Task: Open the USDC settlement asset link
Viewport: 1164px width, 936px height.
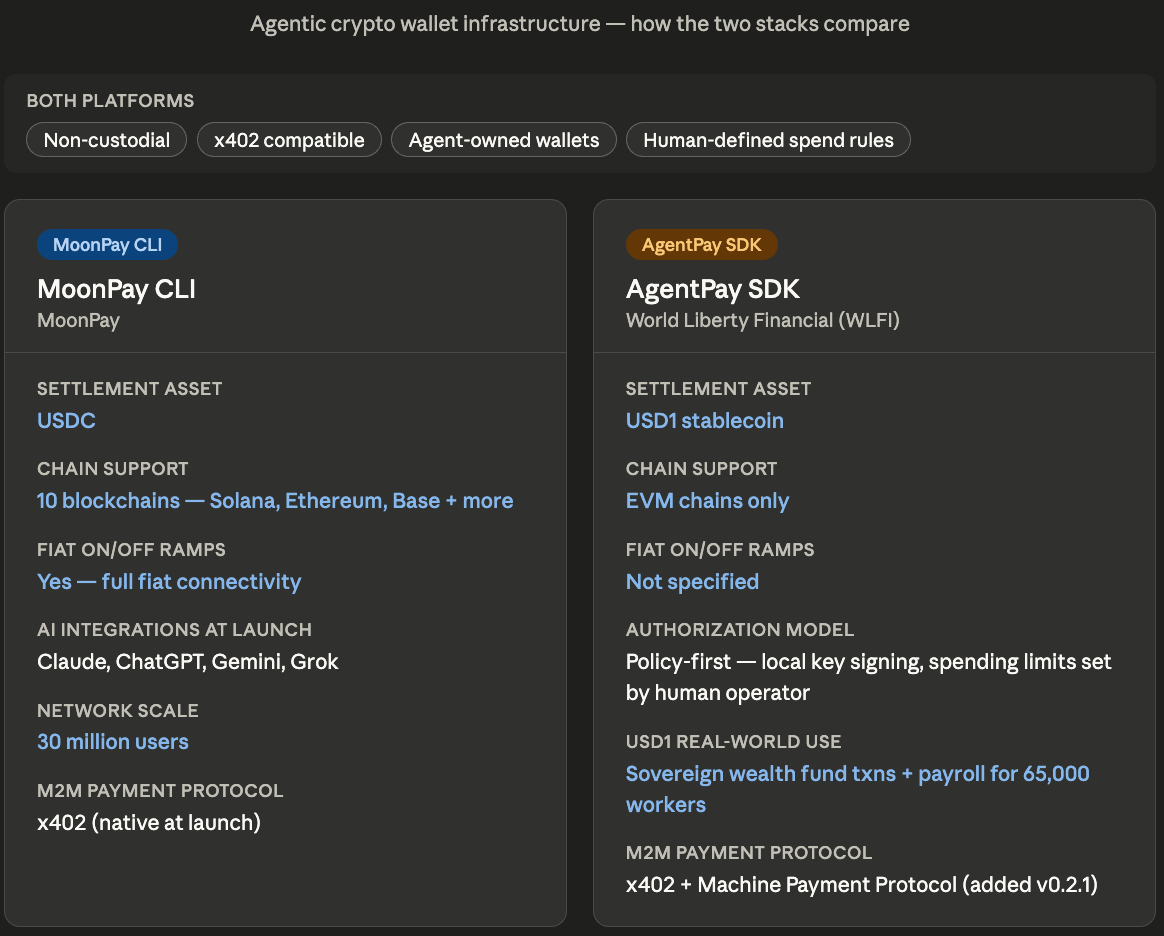Action: coord(66,421)
